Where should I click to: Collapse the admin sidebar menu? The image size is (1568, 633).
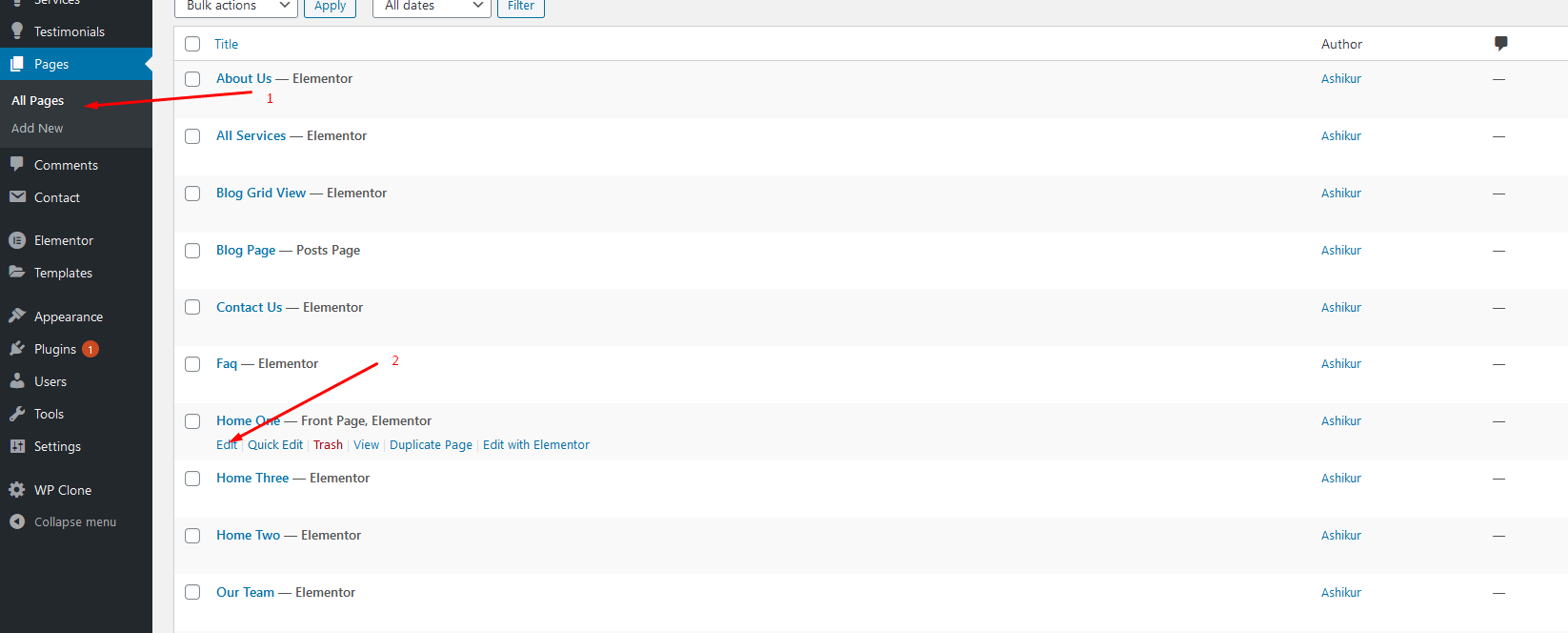[74, 521]
